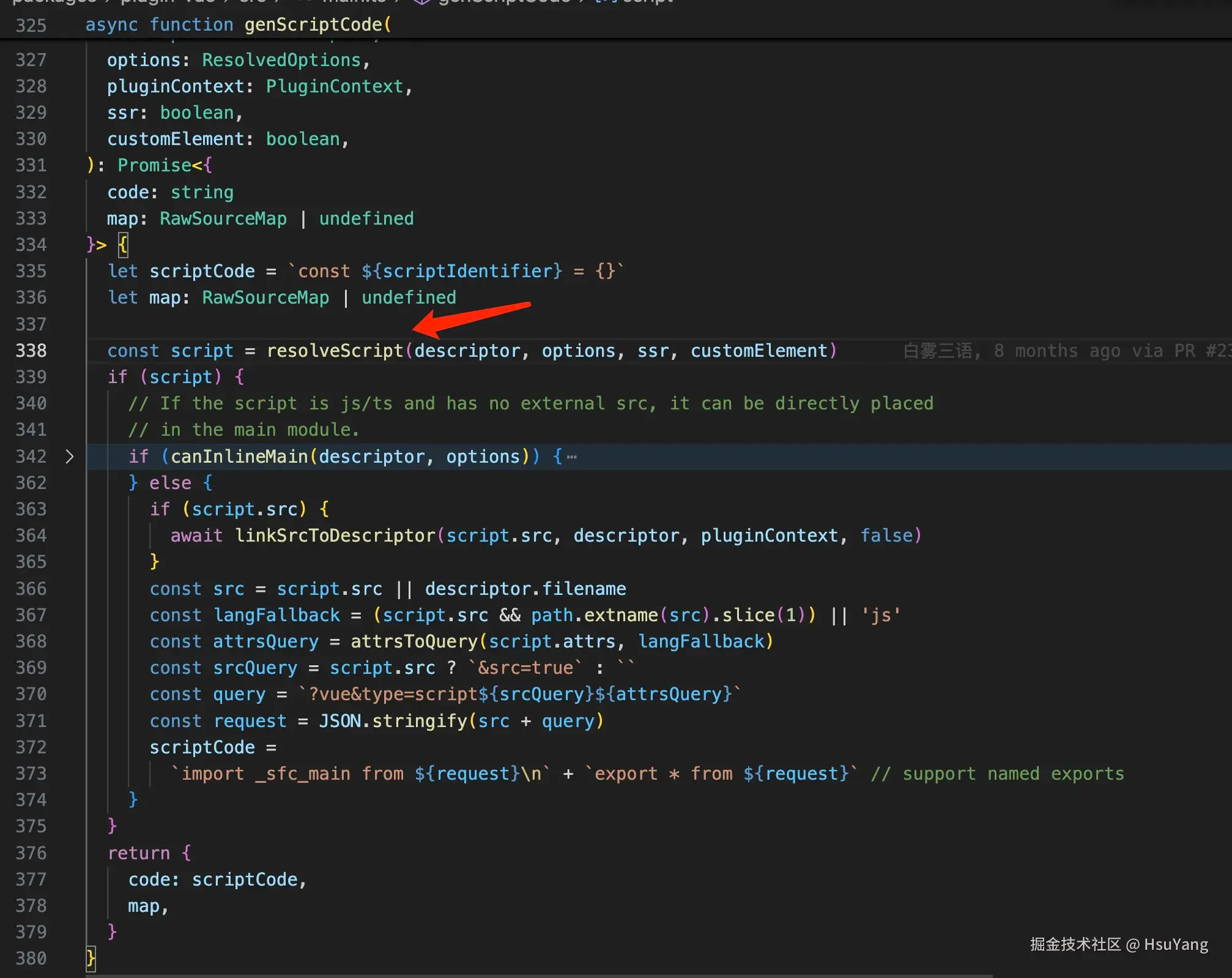Click the attrsQuery variable declaration
1232x978 pixels.
[x=265, y=641]
